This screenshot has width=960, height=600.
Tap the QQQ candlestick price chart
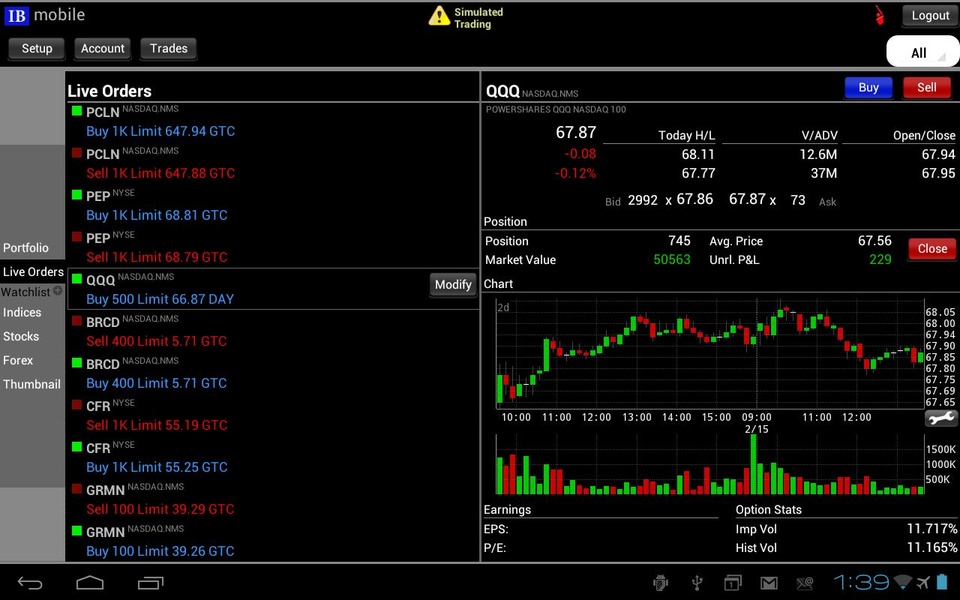(x=710, y=353)
